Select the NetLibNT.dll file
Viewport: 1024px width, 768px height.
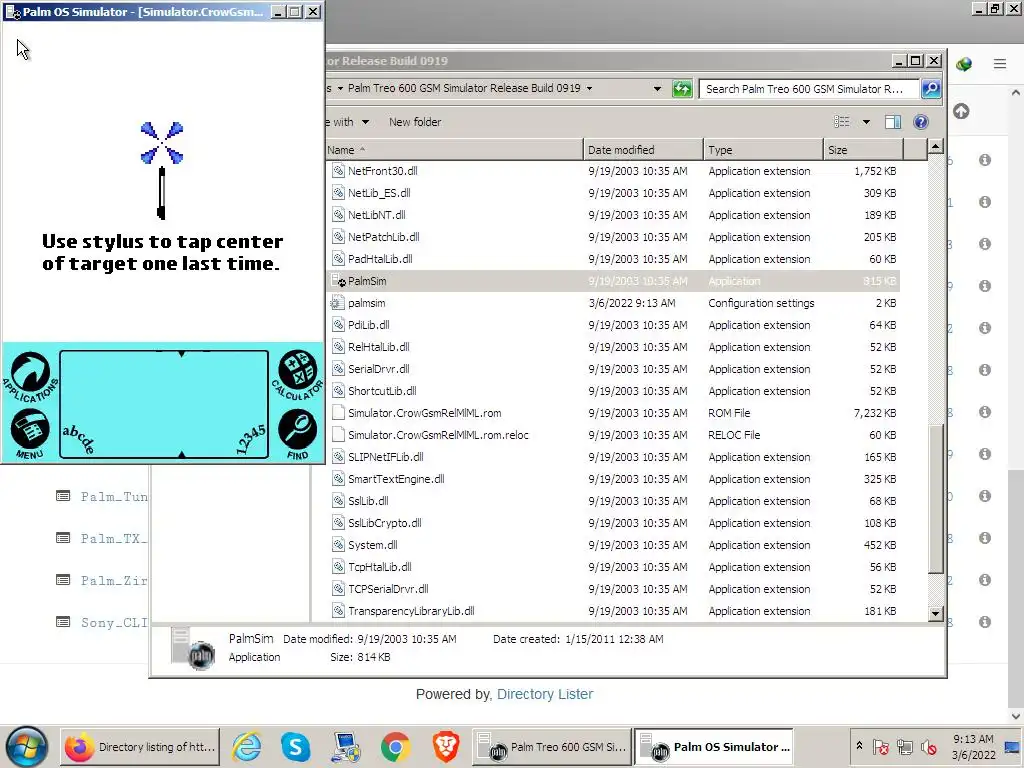376,215
